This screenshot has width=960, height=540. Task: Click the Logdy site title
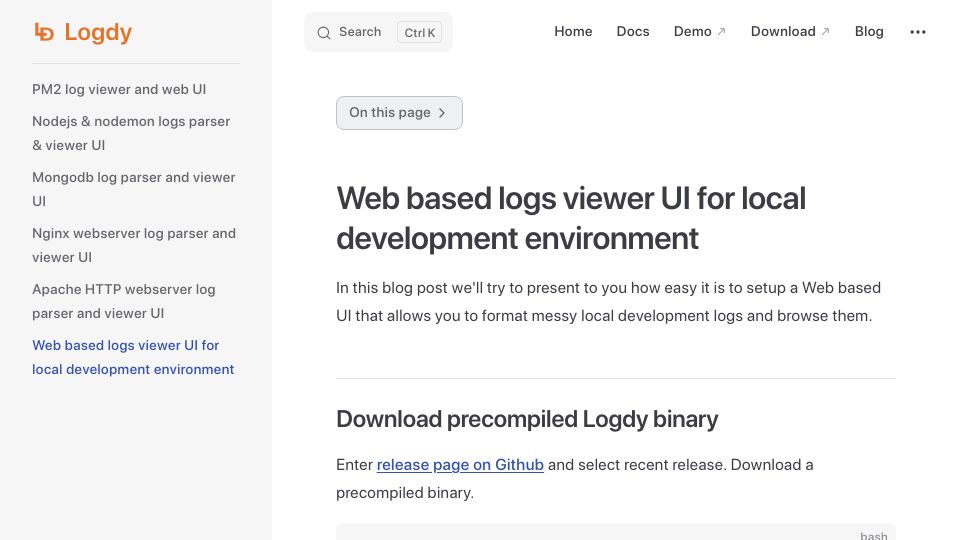point(98,32)
